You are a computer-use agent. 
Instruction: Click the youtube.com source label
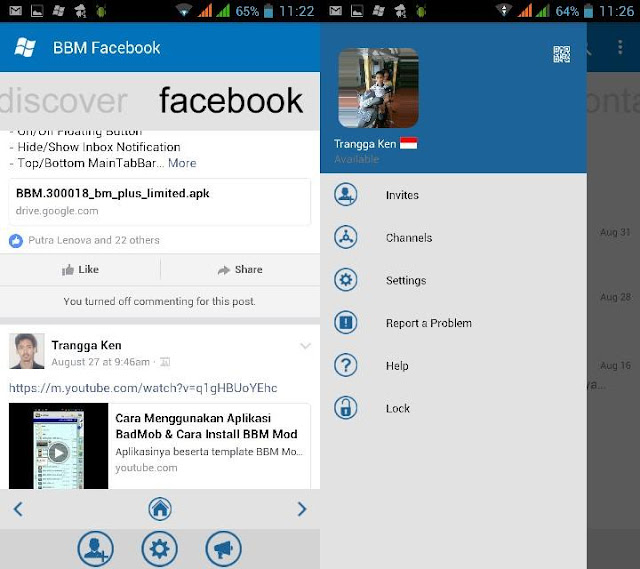[146, 468]
